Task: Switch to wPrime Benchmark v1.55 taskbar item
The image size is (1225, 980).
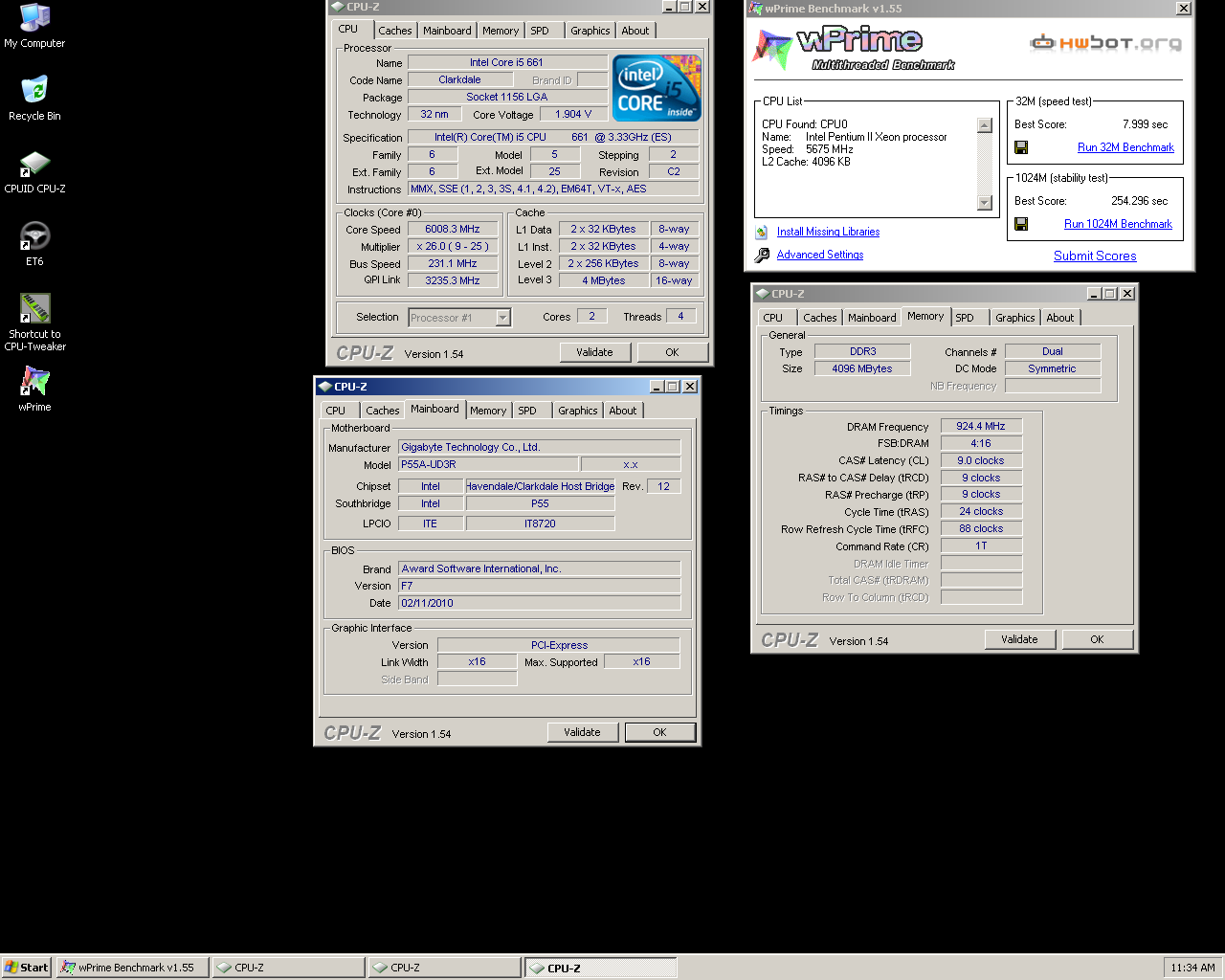Action: pyautogui.click(x=131, y=968)
